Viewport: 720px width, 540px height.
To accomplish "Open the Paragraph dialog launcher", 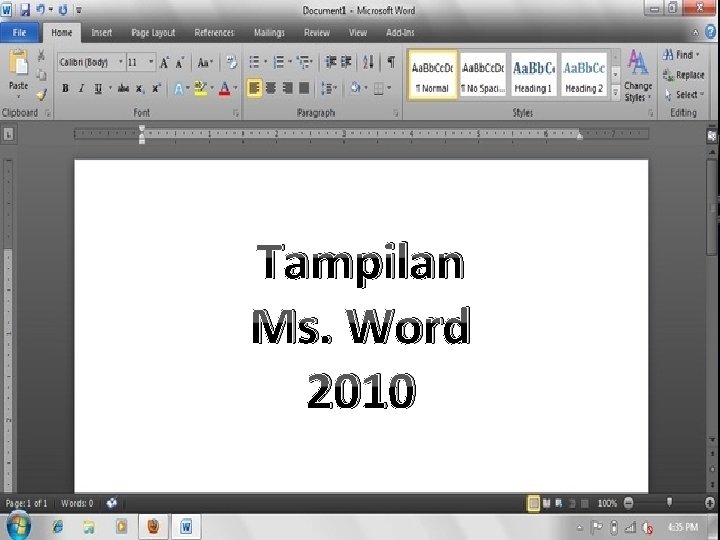I will tap(396, 113).
